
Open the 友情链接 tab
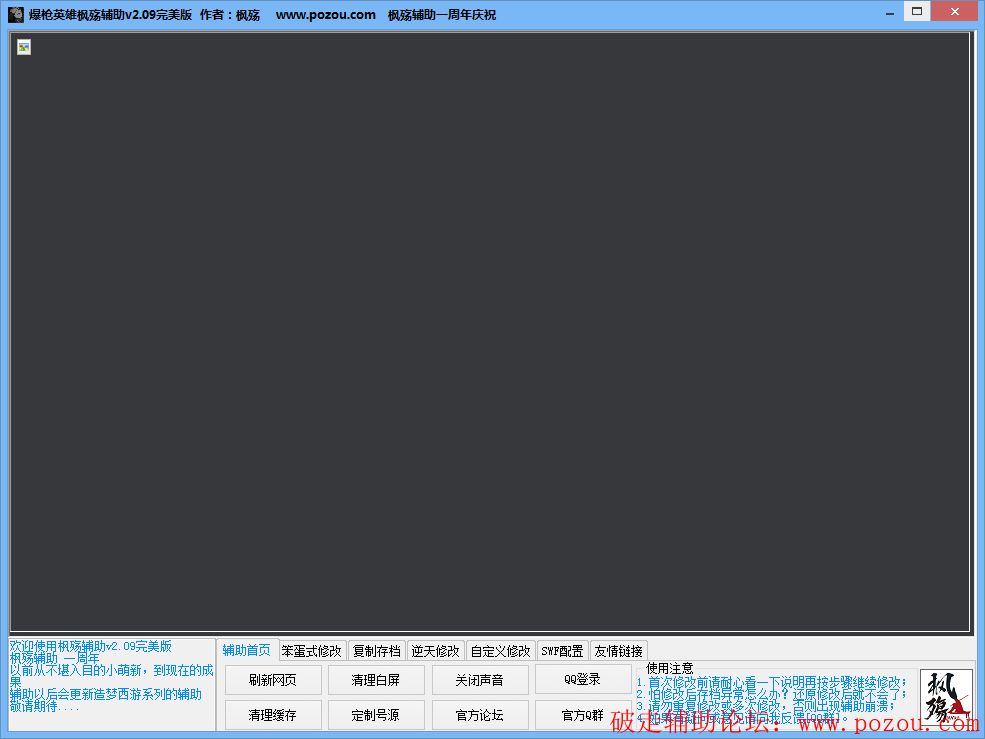pos(618,651)
